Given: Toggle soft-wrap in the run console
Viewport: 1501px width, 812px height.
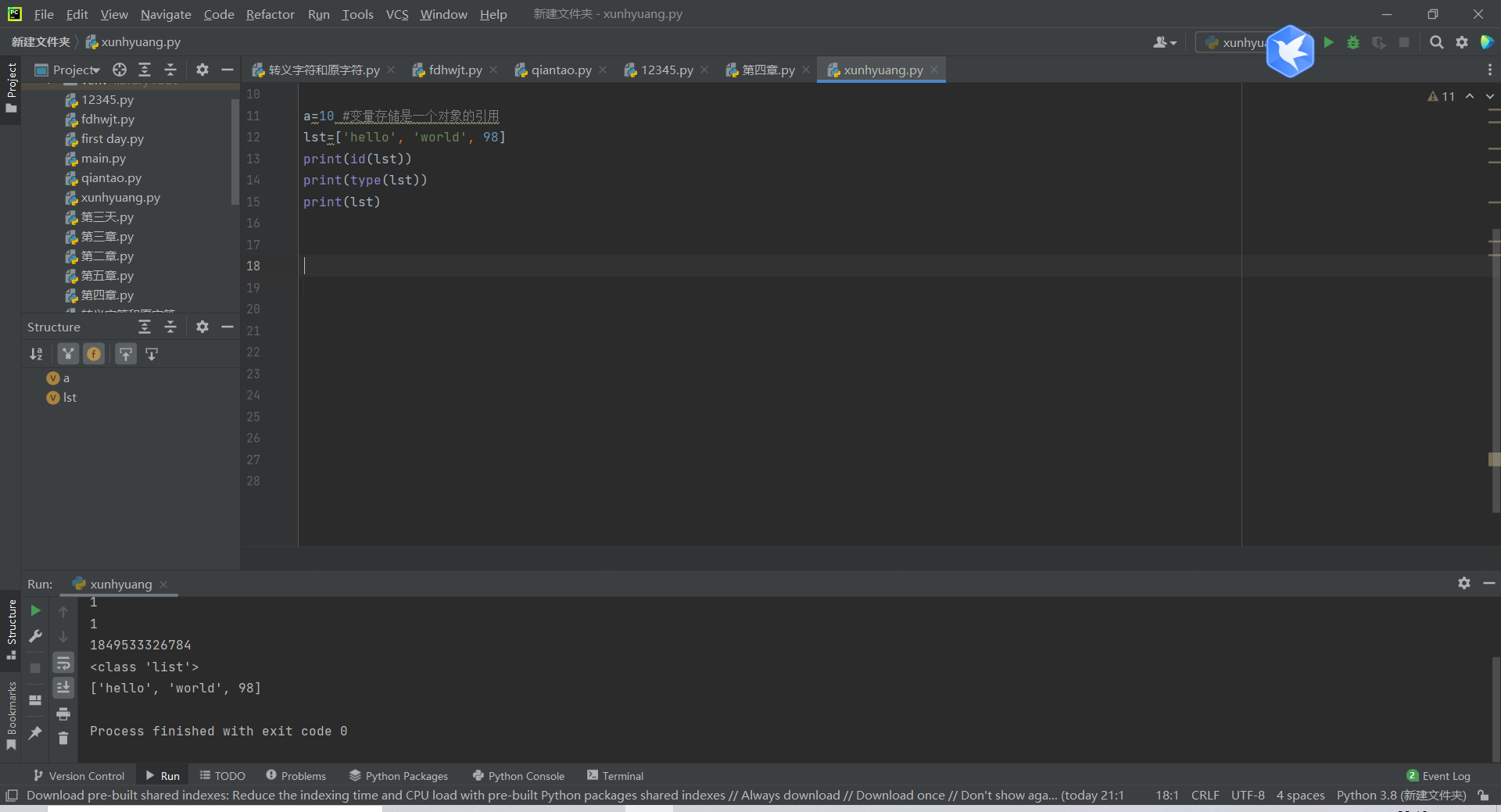Looking at the screenshot, I should (x=63, y=663).
